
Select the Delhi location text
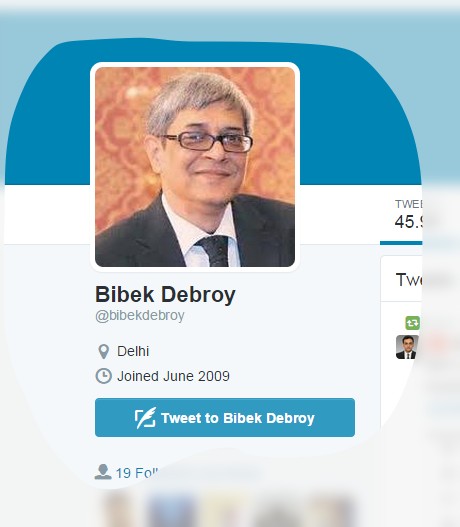click(x=133, y=351)
